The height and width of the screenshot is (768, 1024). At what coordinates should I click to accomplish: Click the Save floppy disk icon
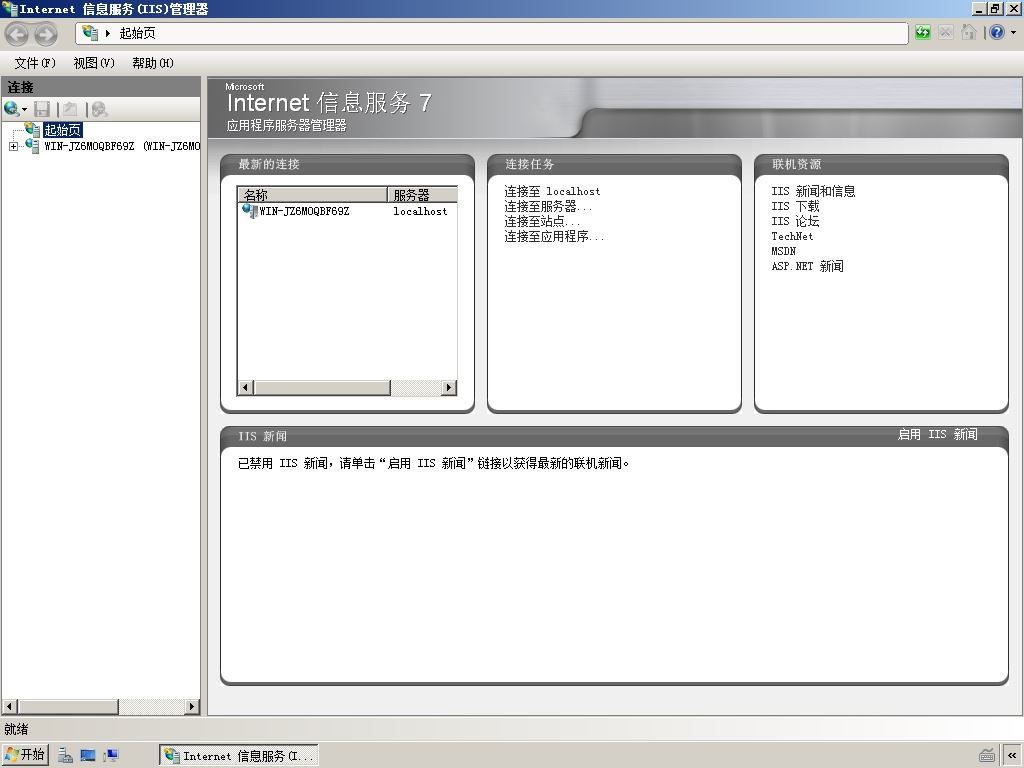click(42, 109)
